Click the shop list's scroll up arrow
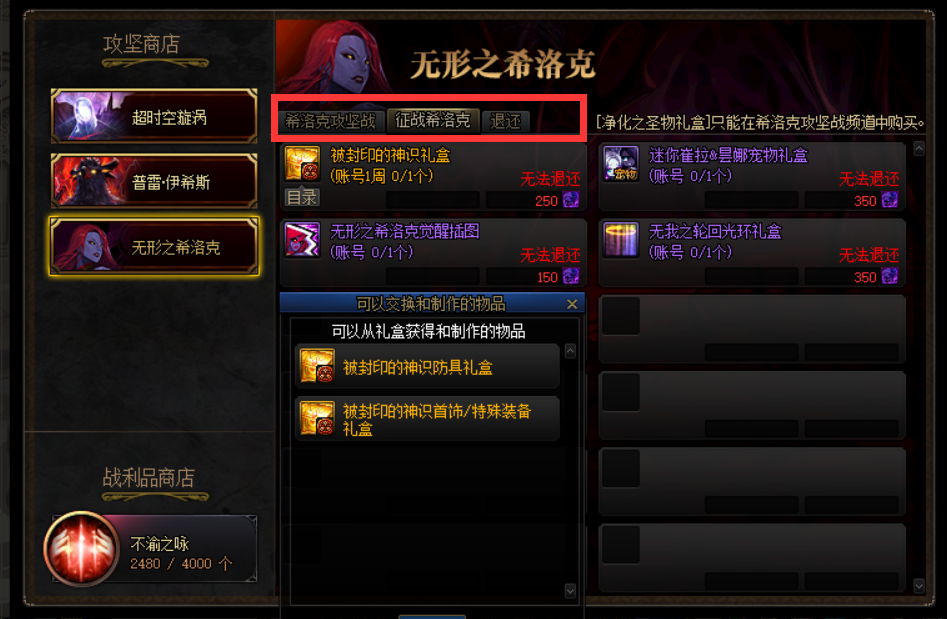 click(919, 148)
